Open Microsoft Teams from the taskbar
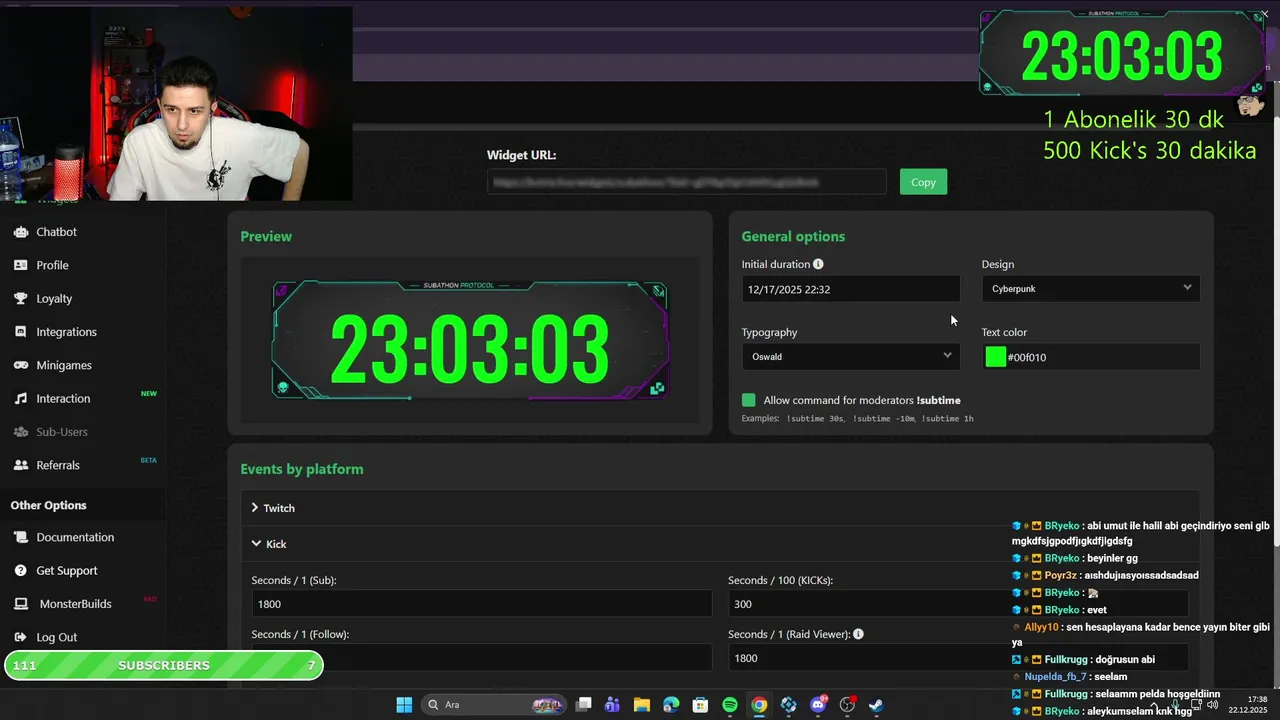 pos(612,705)
